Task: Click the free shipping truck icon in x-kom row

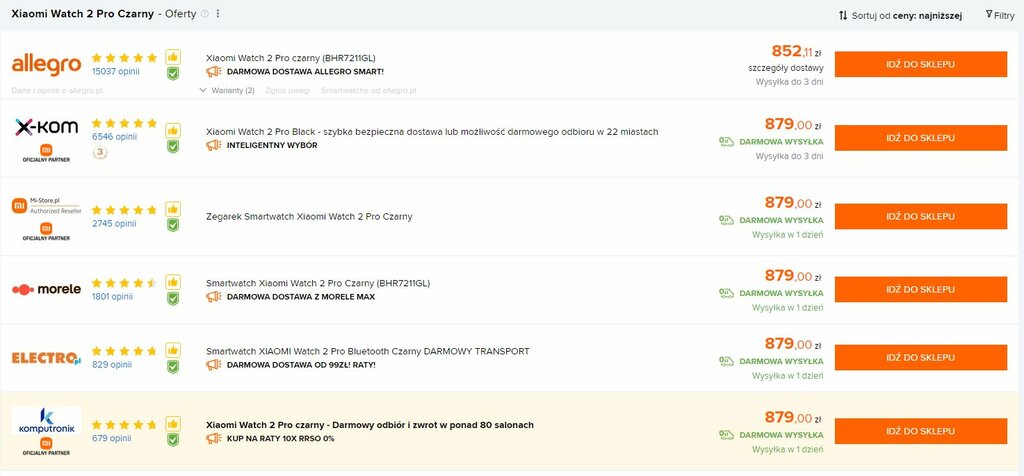Action: click(726, 142)
